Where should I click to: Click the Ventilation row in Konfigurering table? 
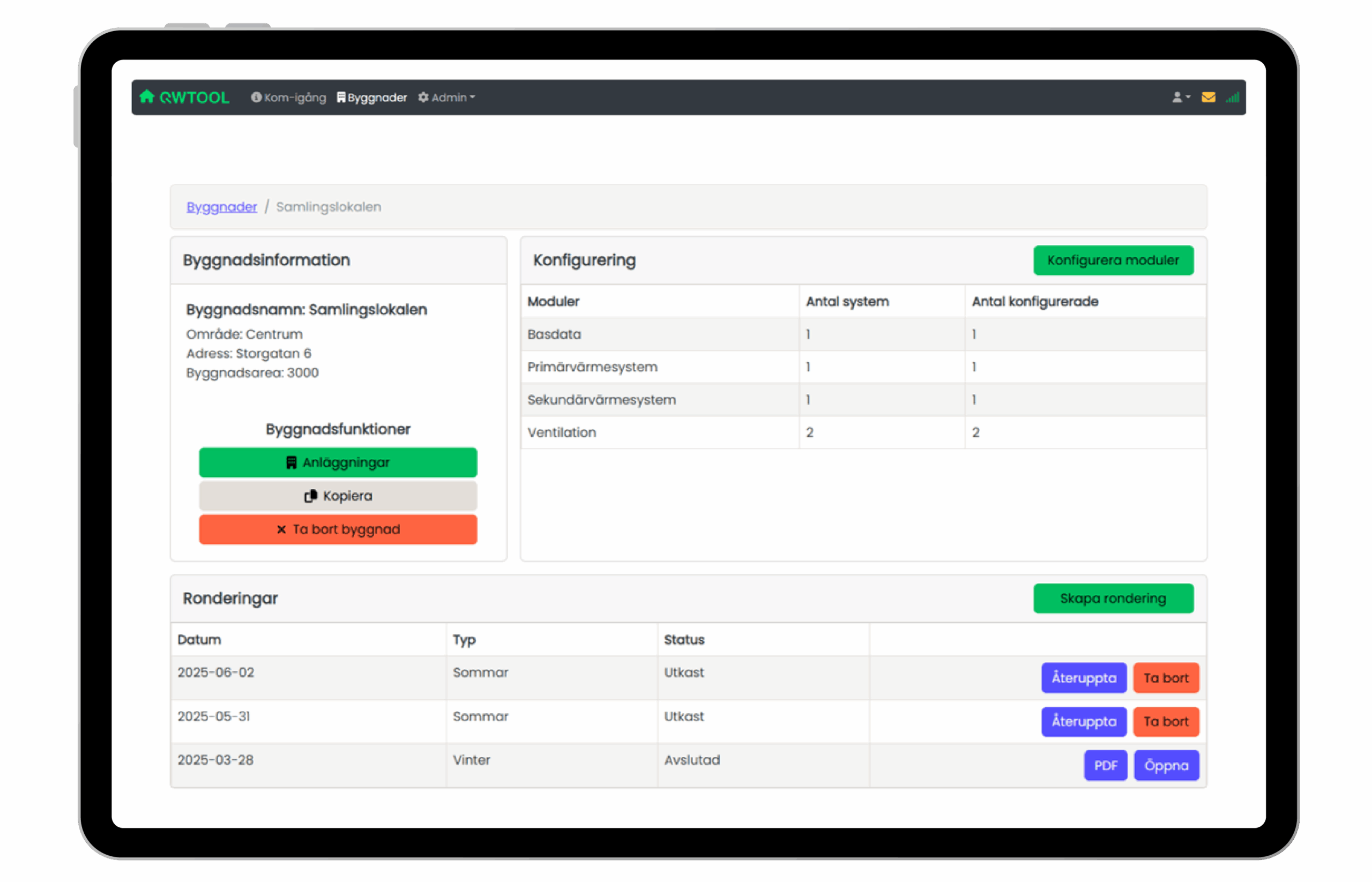click(562, 432)
